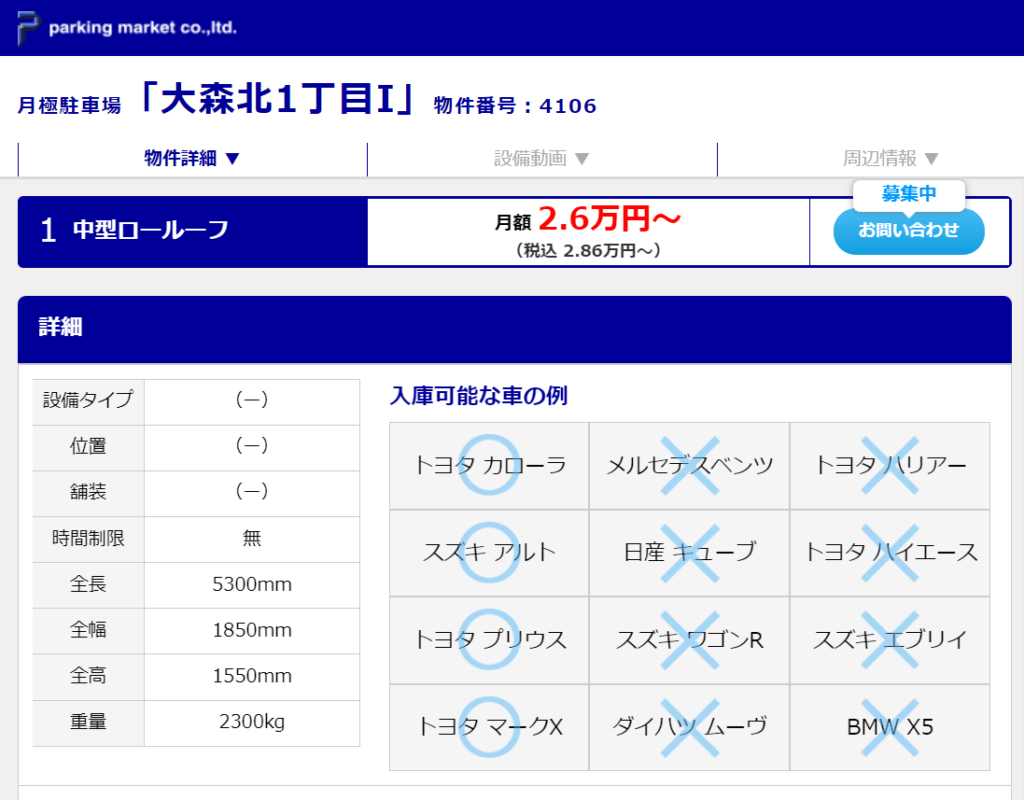
Task: Expand the 周辺情報 section tab
Action: point(890,158)
